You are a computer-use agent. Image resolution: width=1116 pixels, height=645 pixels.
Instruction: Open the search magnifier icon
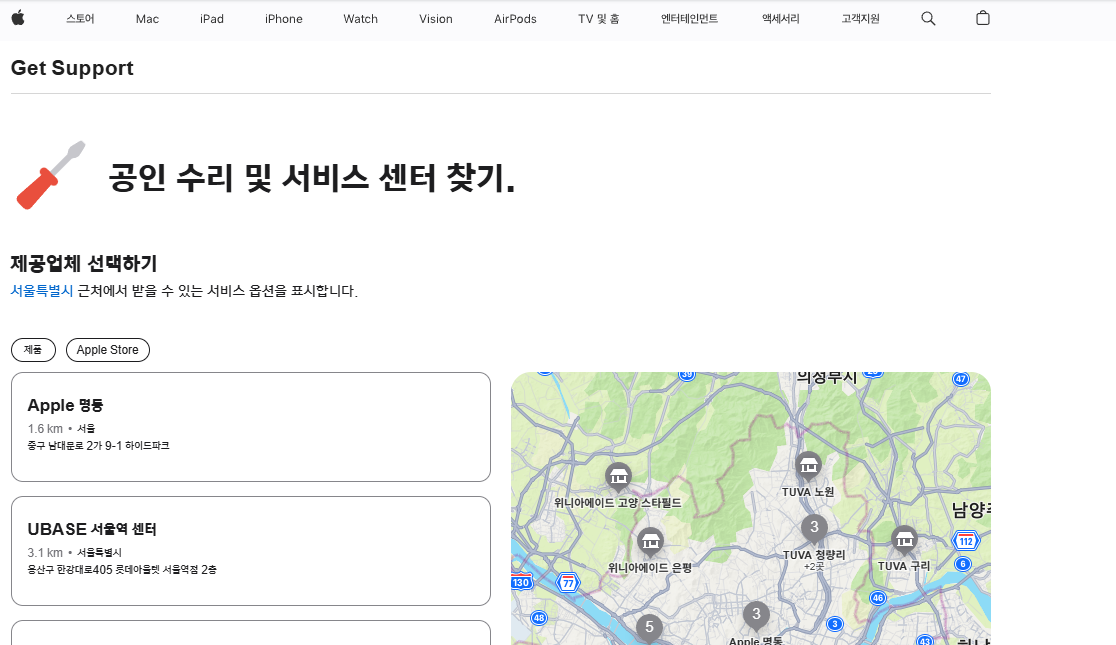[x=928, y=19]
